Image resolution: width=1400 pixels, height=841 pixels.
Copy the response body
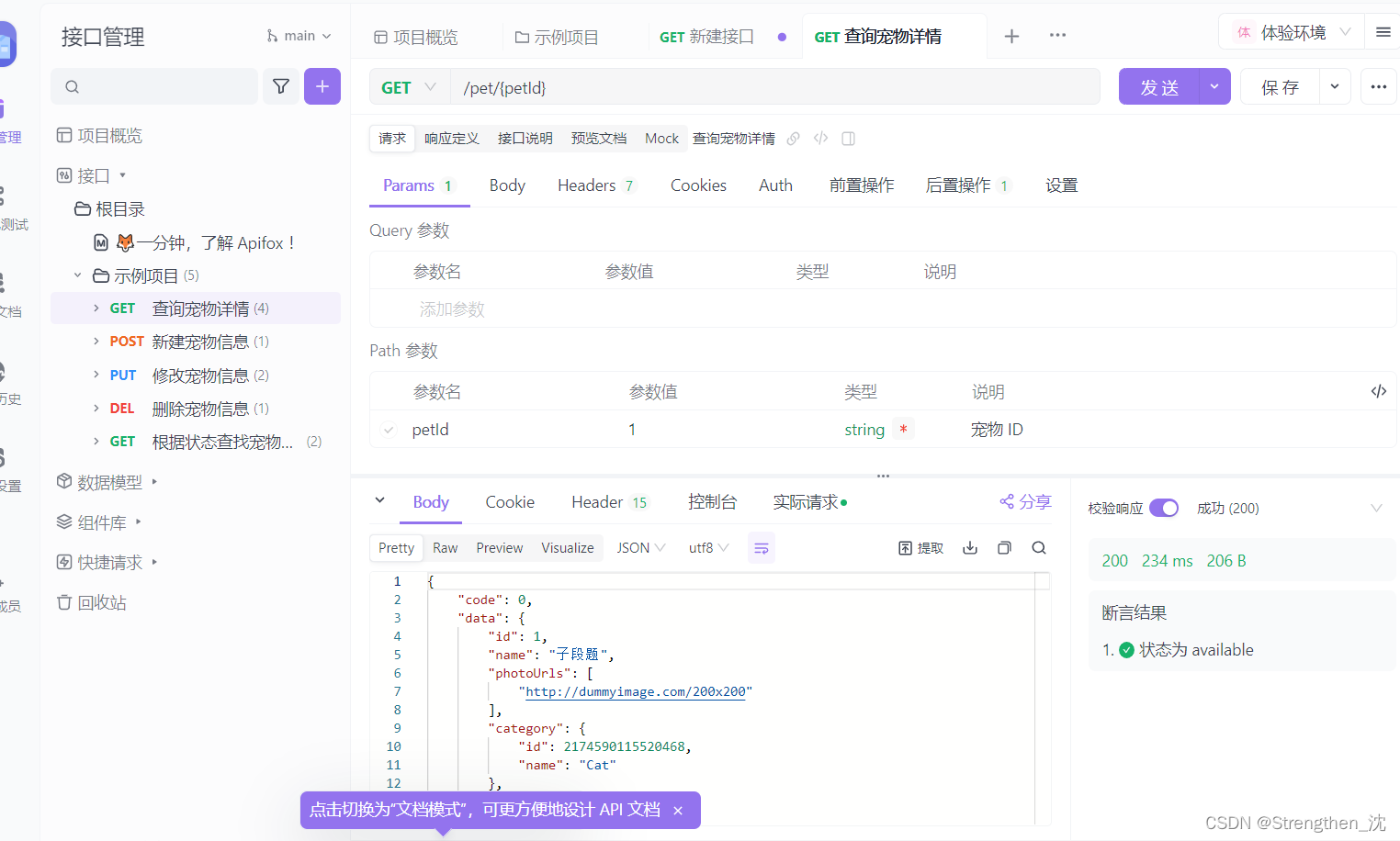click(x=1005, y=548)
